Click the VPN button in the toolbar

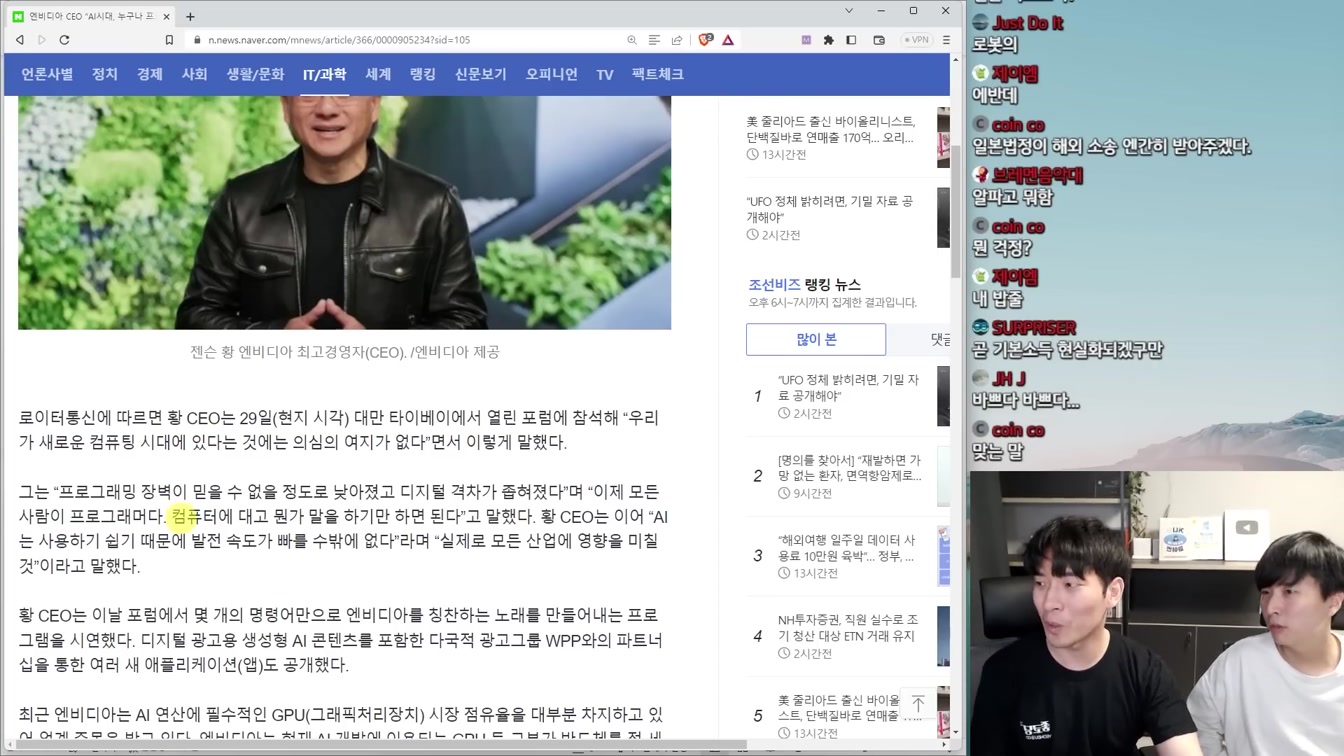[x=916, y=40]
